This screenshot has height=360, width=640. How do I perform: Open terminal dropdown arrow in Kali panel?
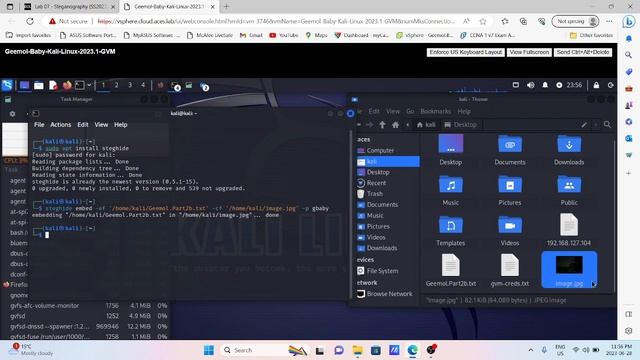click(89, 85)
